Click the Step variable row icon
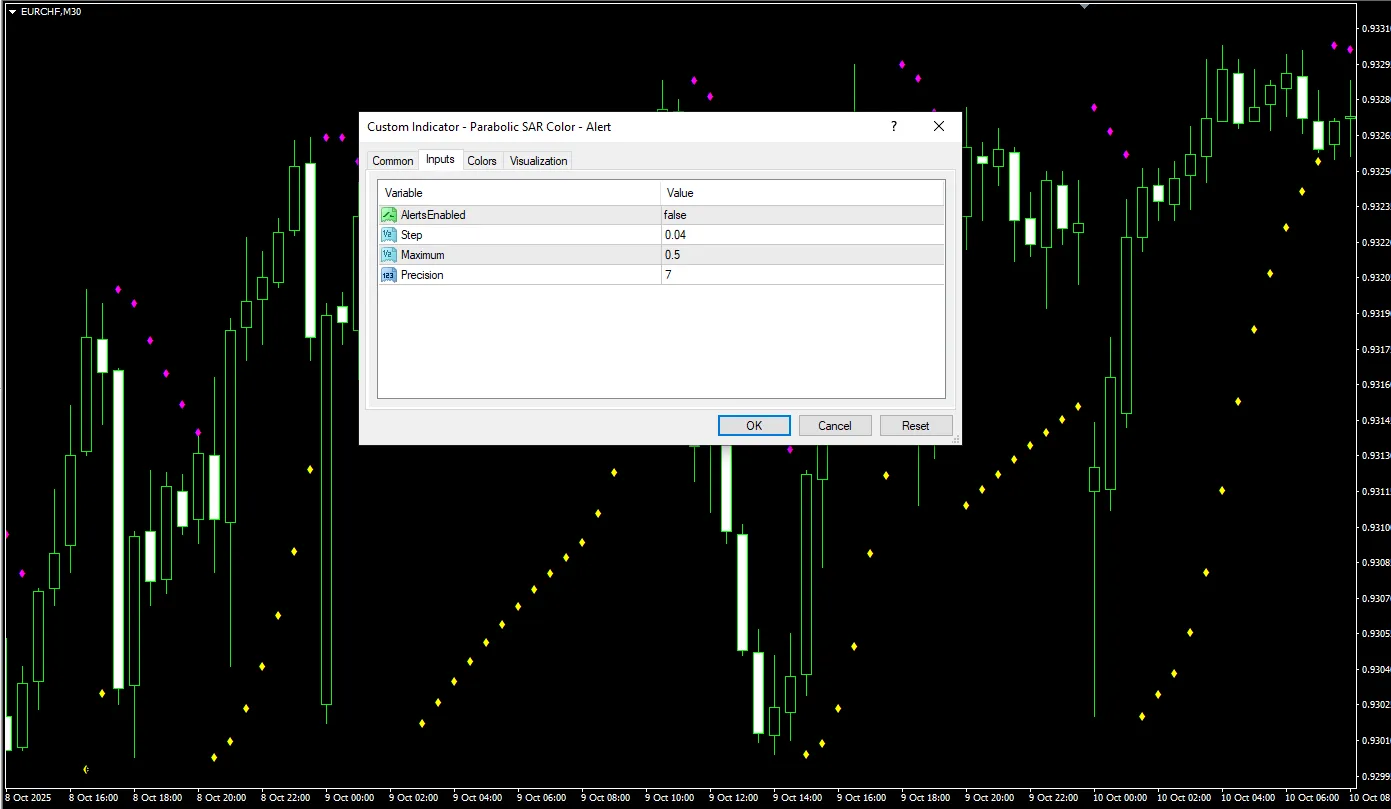 coord(389,235)
